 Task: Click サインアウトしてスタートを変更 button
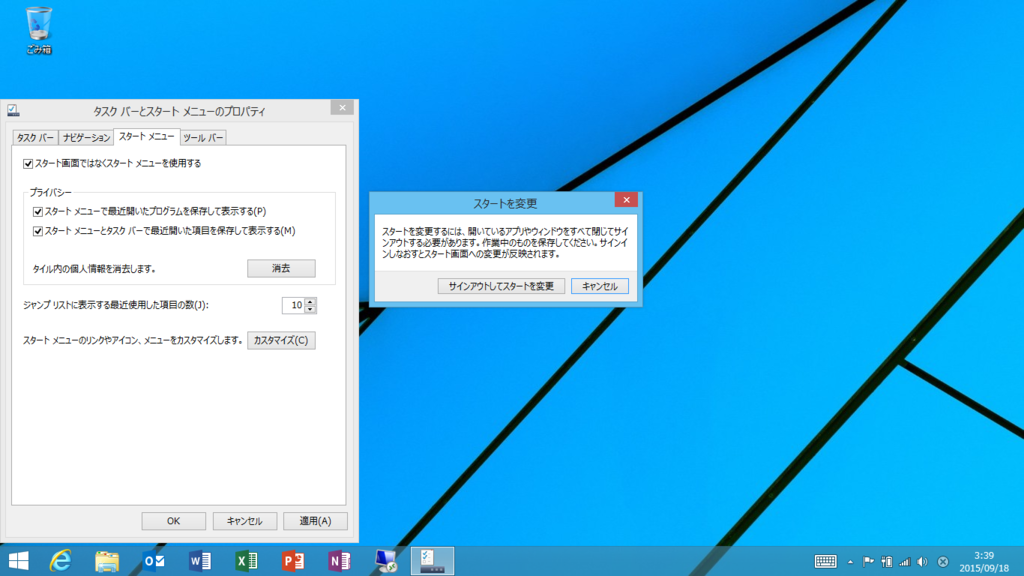point(501,286)
